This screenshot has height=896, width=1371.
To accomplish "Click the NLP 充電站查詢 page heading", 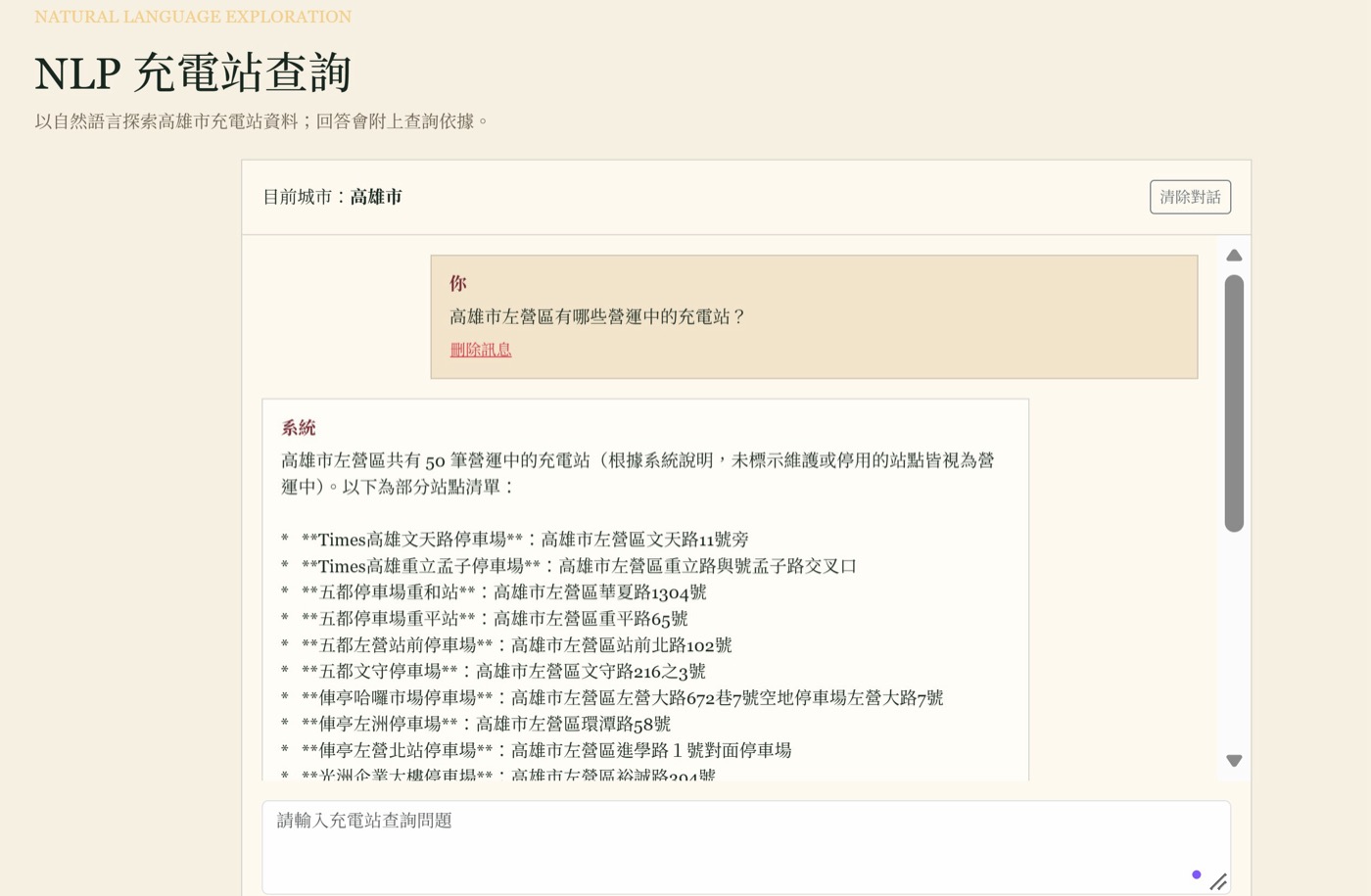I will click(x=193, y=73).
